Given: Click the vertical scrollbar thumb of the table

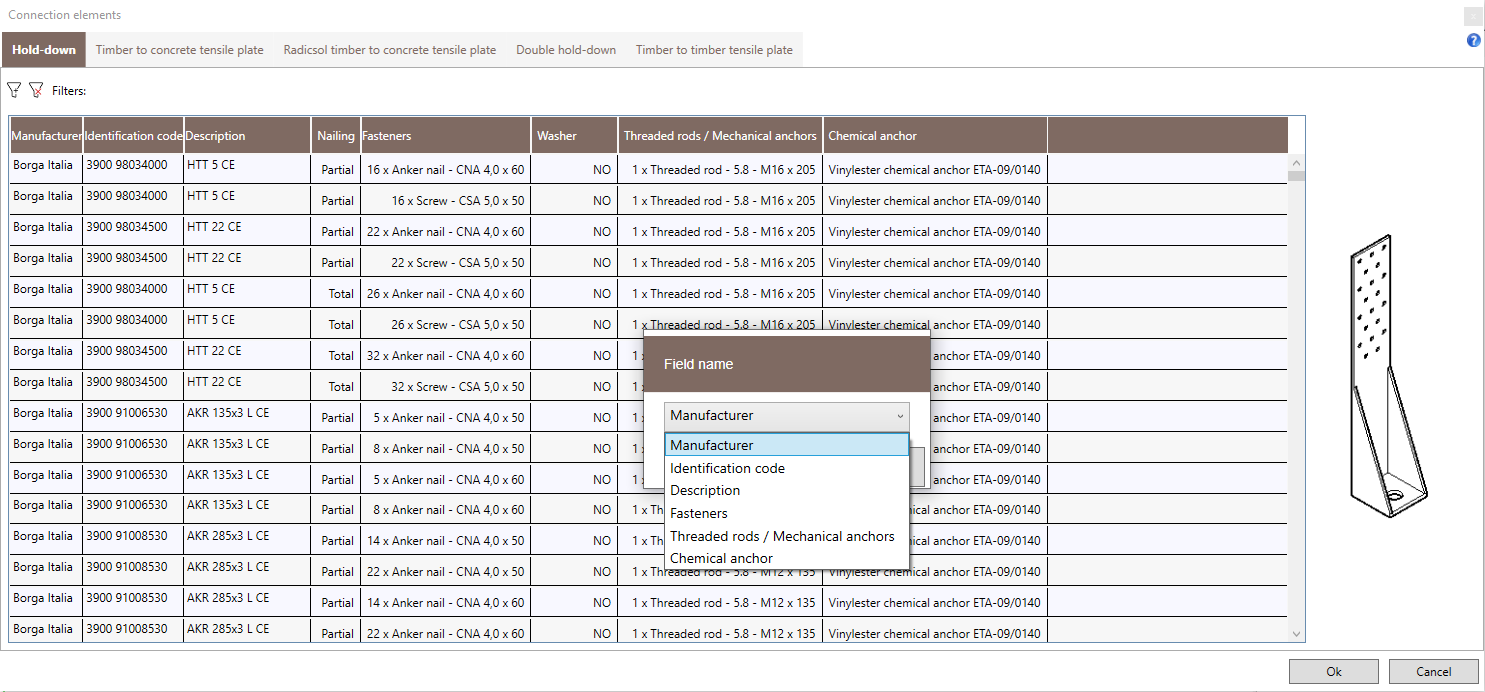Looking at the screenshot, I should click(1297, 176).
